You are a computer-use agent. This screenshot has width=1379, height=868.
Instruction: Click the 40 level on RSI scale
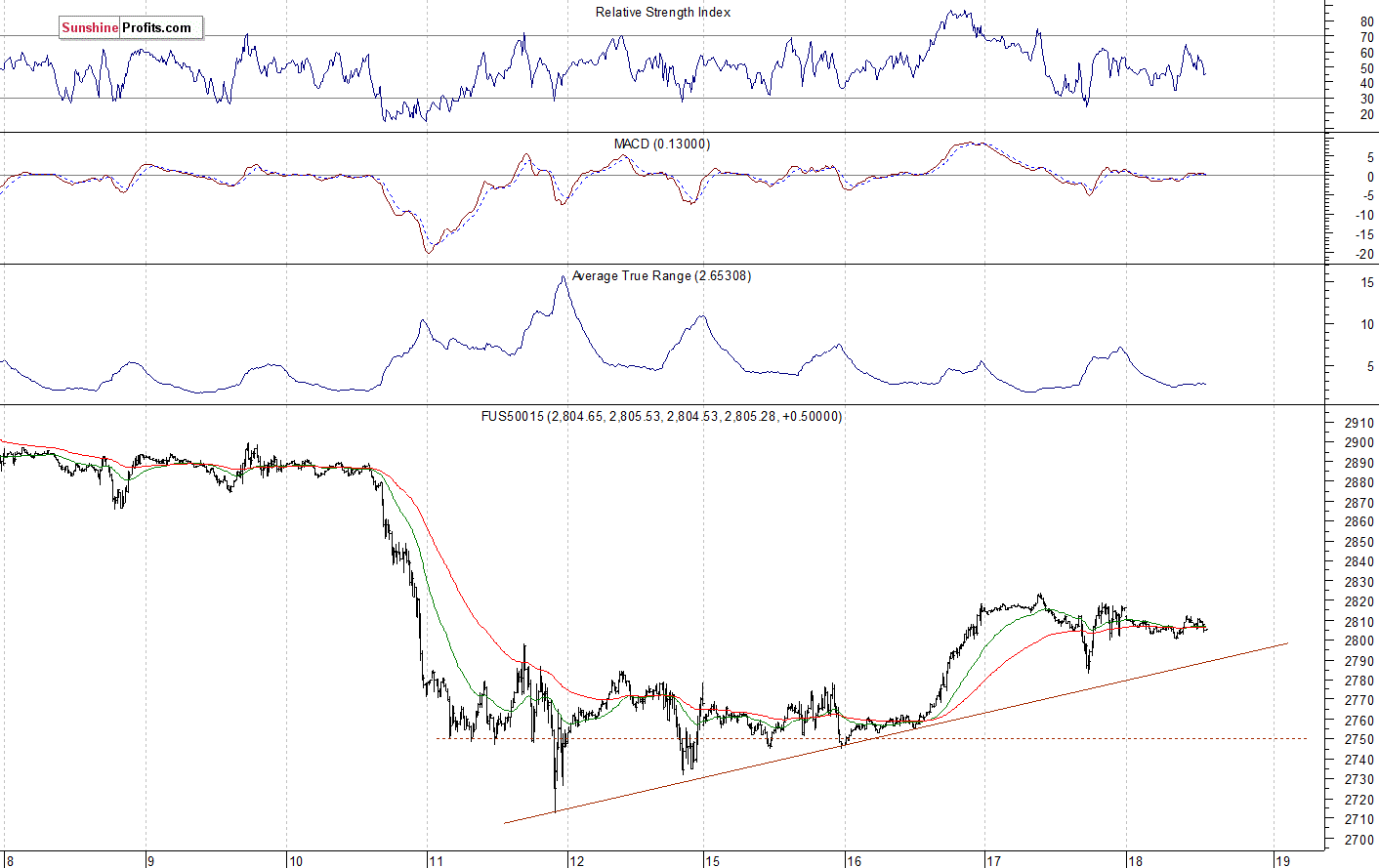pos(1367,84)
